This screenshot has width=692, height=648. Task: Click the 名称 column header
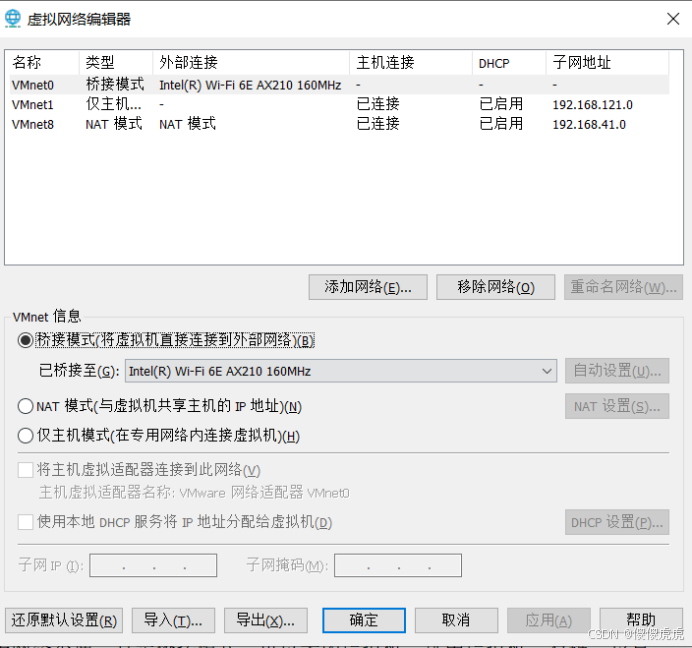43,62
